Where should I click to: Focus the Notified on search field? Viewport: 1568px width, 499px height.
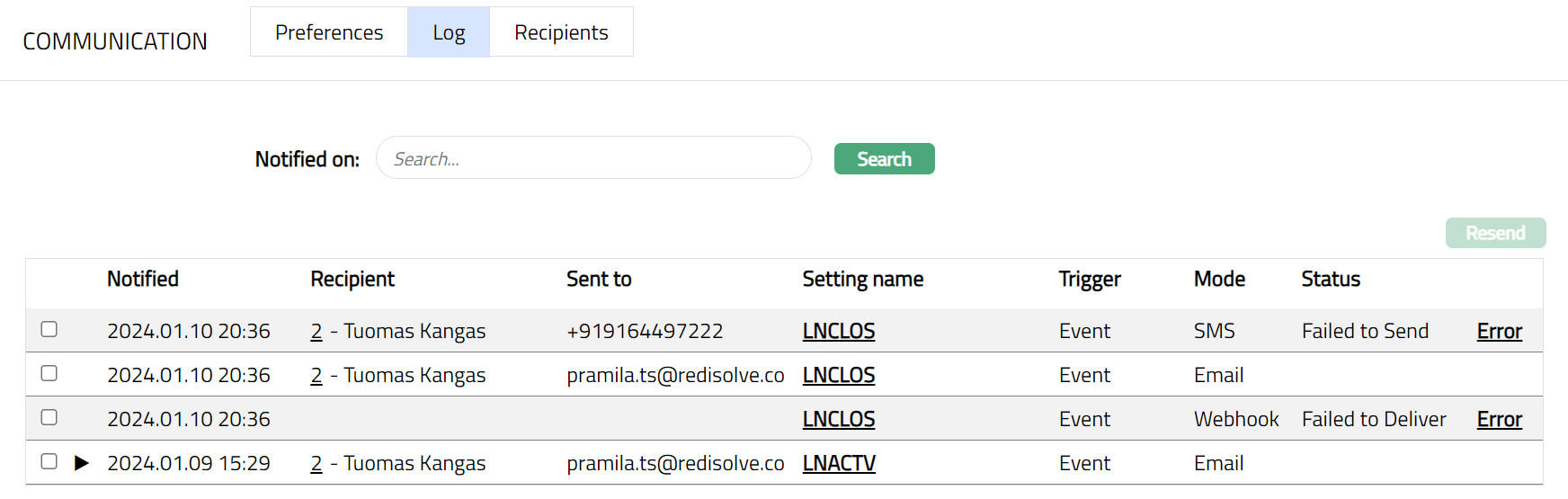click(x=593, y=158)
